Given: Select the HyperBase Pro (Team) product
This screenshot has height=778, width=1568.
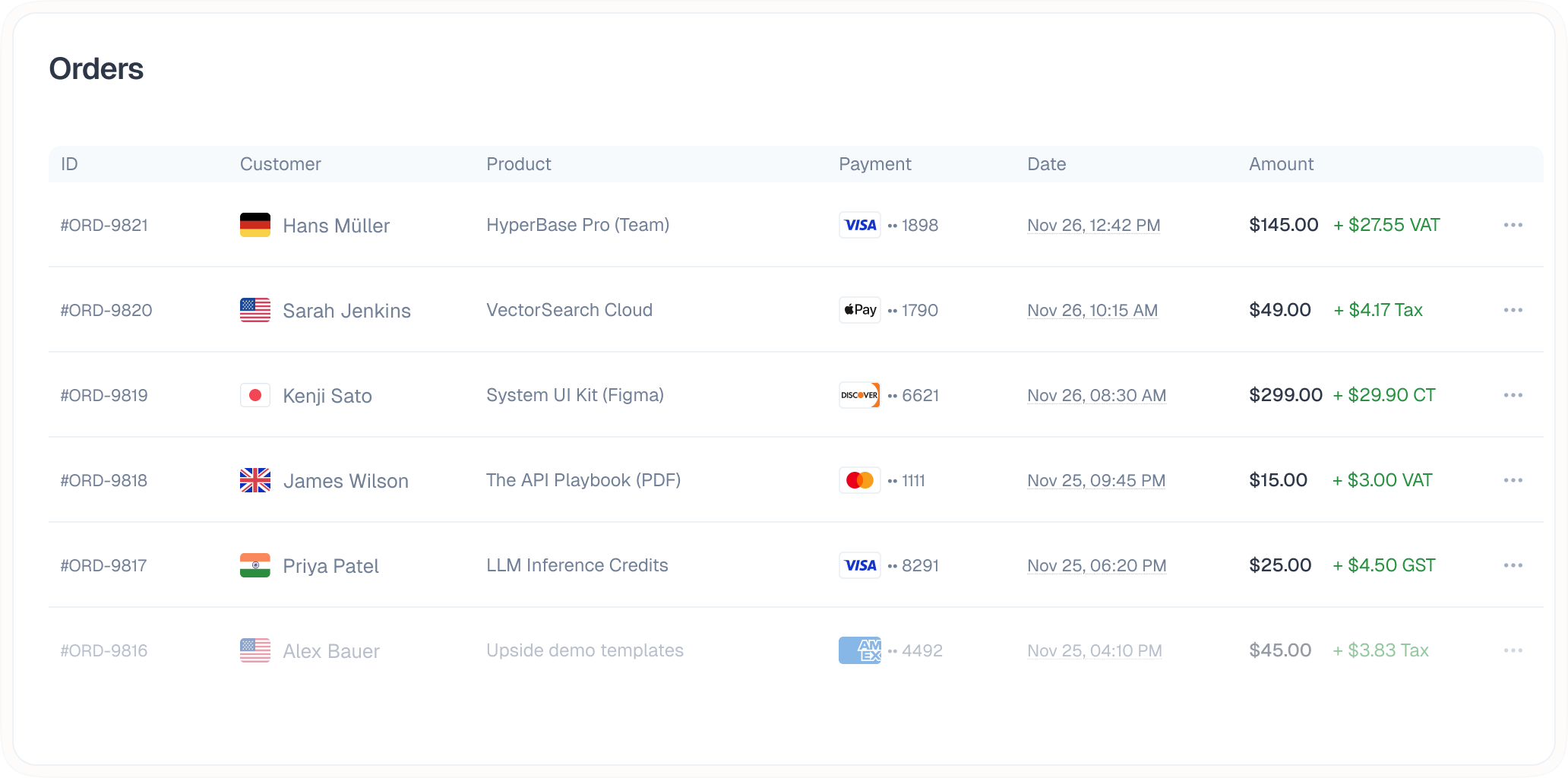Looking at the screenshot, I should click(x=577, y=225).
